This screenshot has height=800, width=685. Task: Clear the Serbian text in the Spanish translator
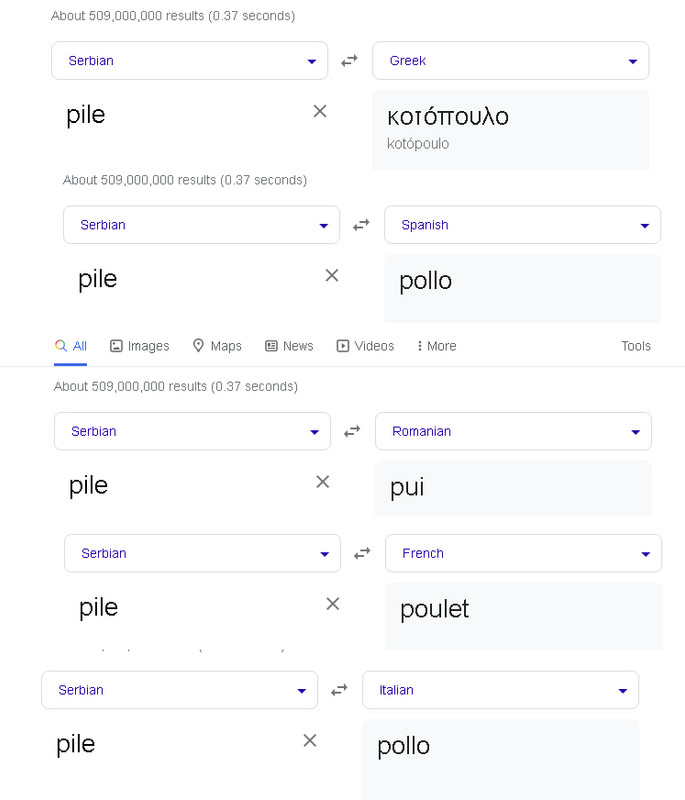pyautogui.click(x=332, y=275)
